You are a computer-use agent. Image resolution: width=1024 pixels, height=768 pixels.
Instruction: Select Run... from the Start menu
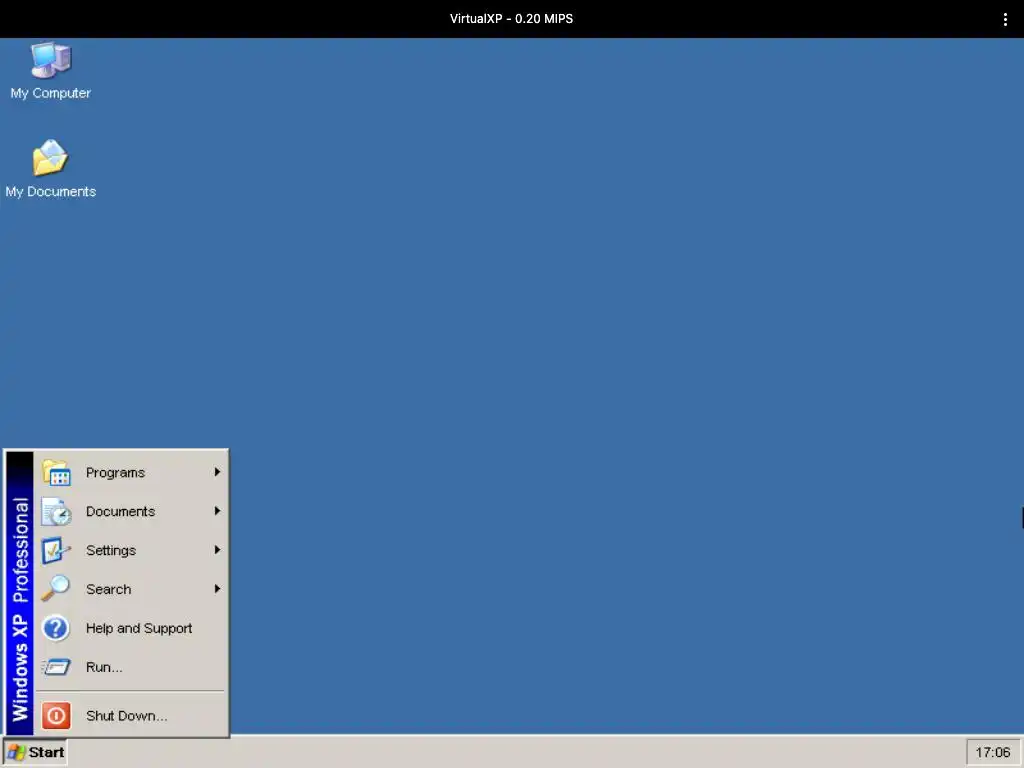tap(130, 667)
